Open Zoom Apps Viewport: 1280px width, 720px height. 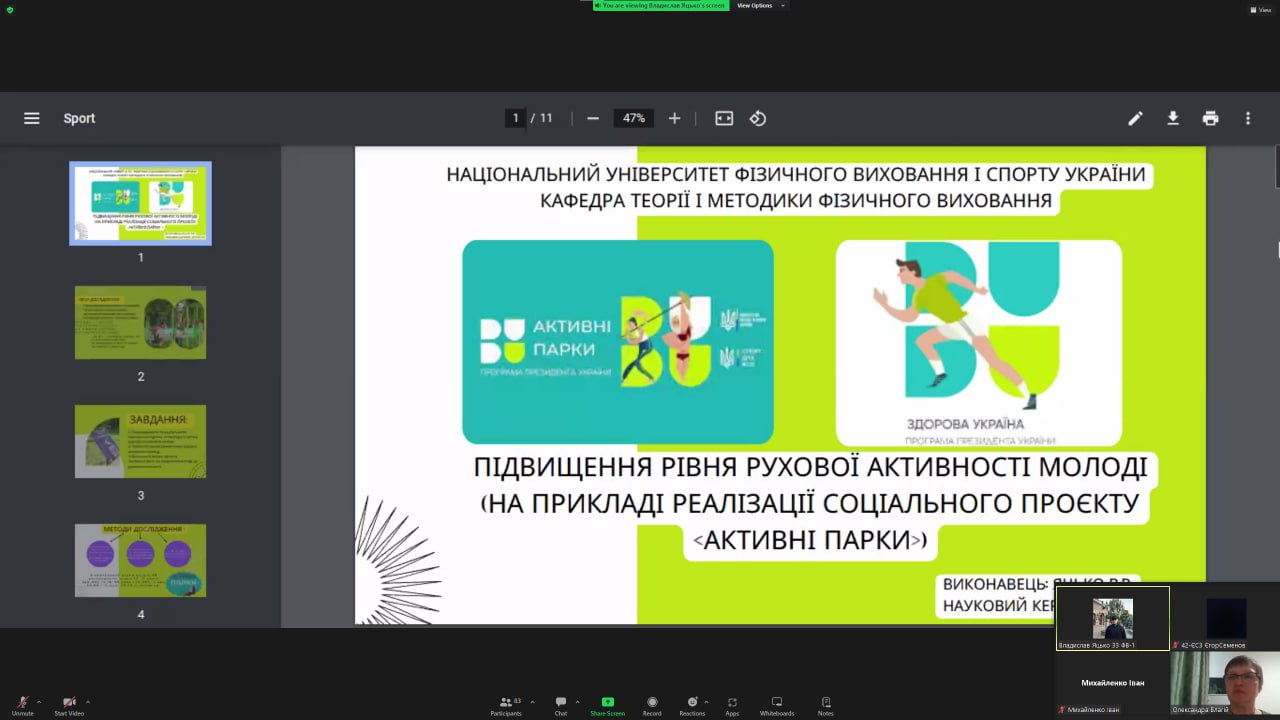pos(732,702)
